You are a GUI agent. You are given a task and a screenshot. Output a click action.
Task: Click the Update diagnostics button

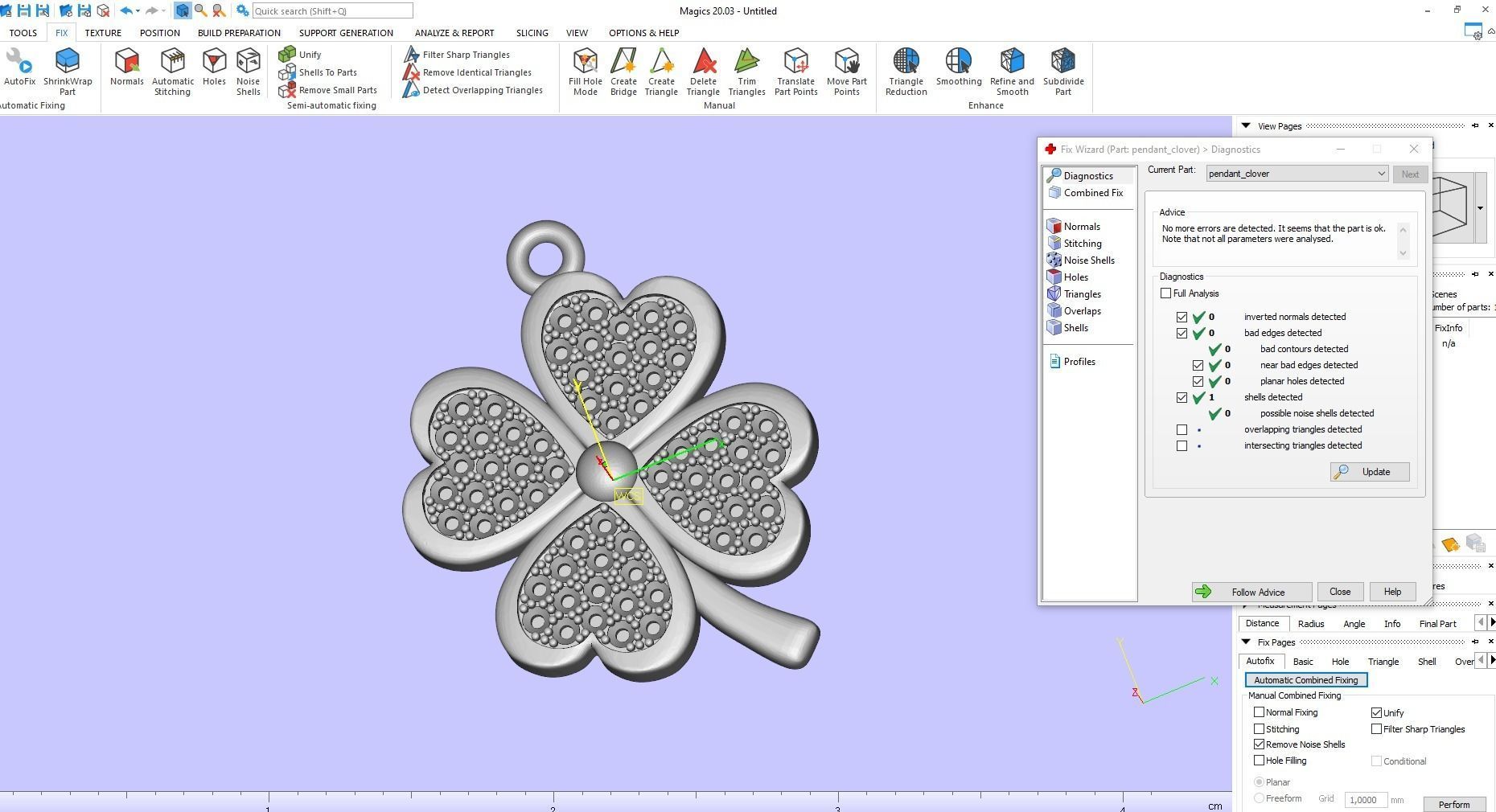point(1370,472)
